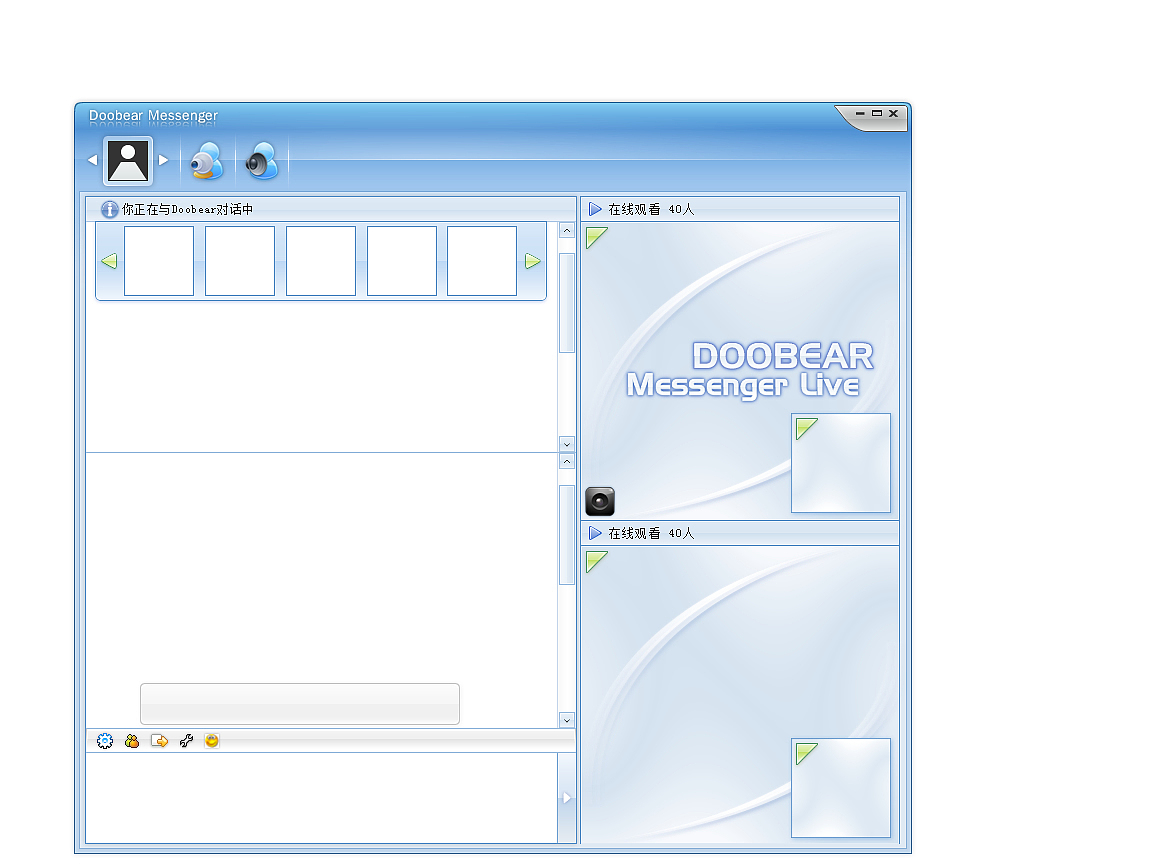The width and height of the screenshot is (1152, 864).
Task: Click the green right arrow on the thumbnail strip
Action: [x=533, y=261]
